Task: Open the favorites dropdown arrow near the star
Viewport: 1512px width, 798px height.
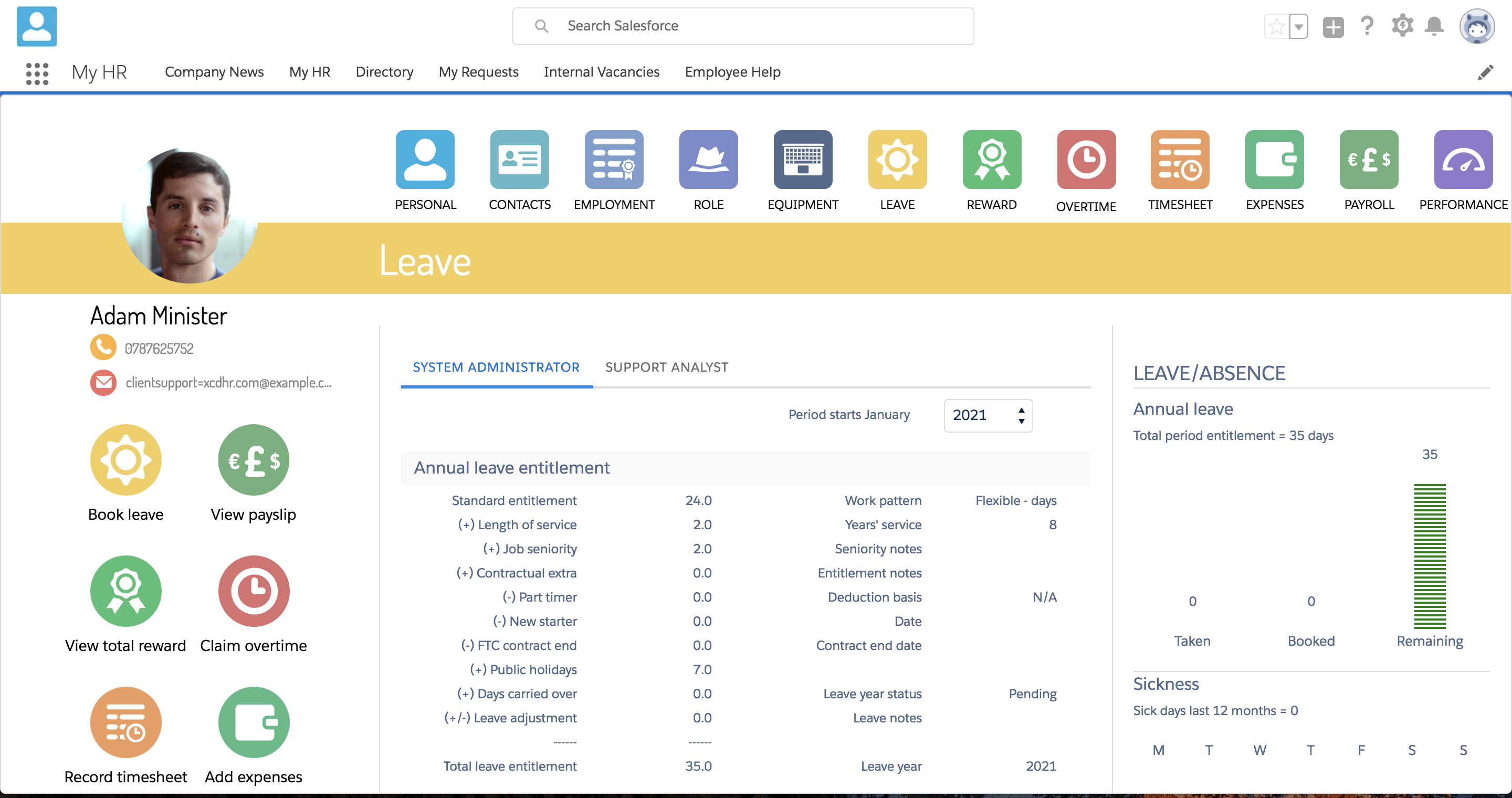Action: (1298, 26)
